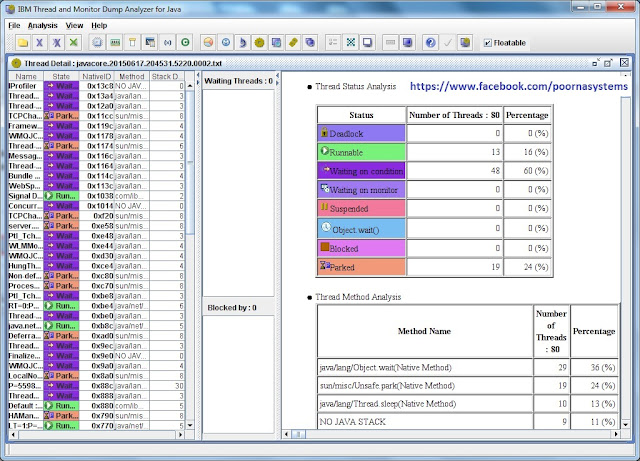This screenshot has width=640, height=461.
Task: Click the green circle toolbar icon
Action: click(x=185, y=42)
